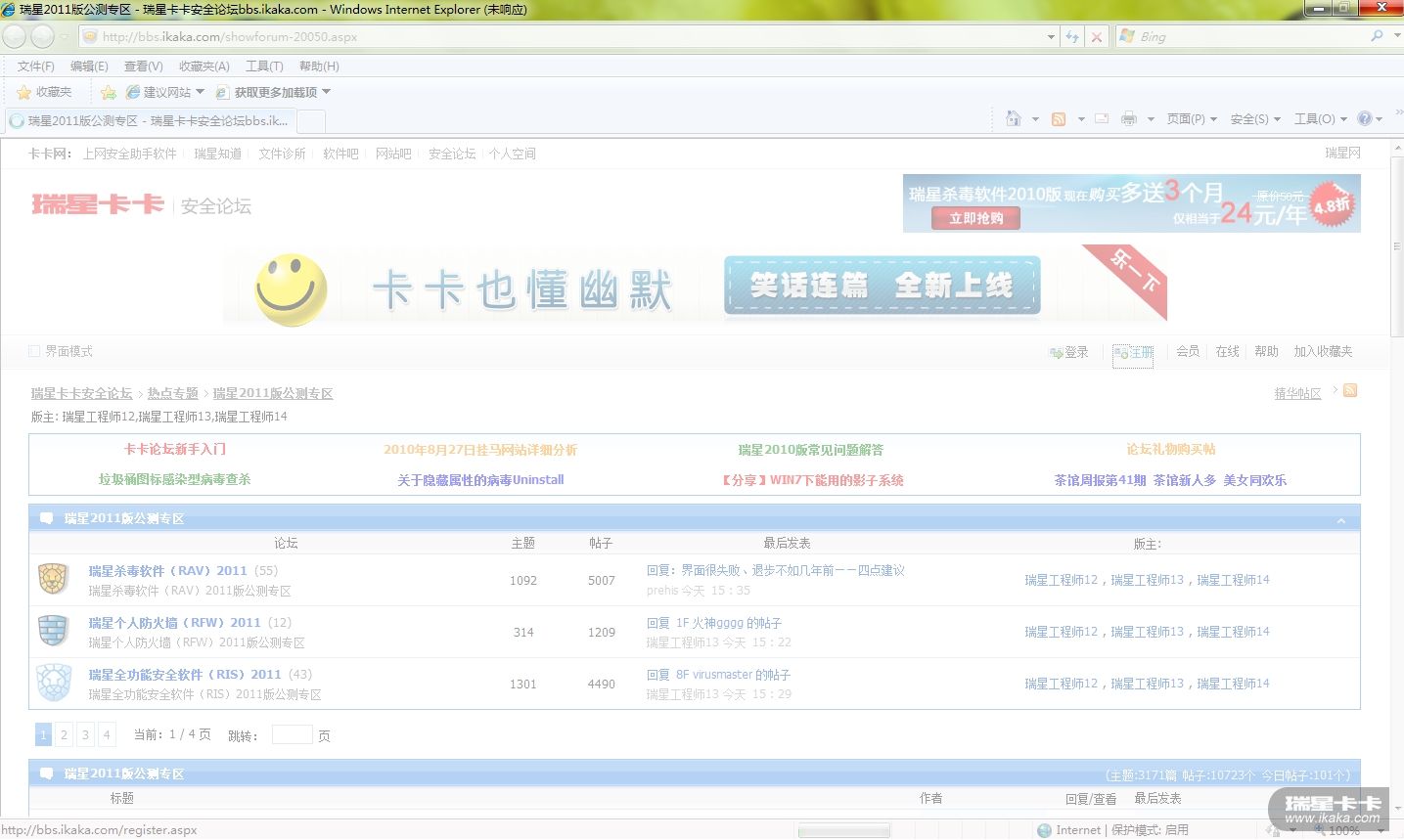
Task: Open the 查看(V) menu
Action: coord(144,66)
